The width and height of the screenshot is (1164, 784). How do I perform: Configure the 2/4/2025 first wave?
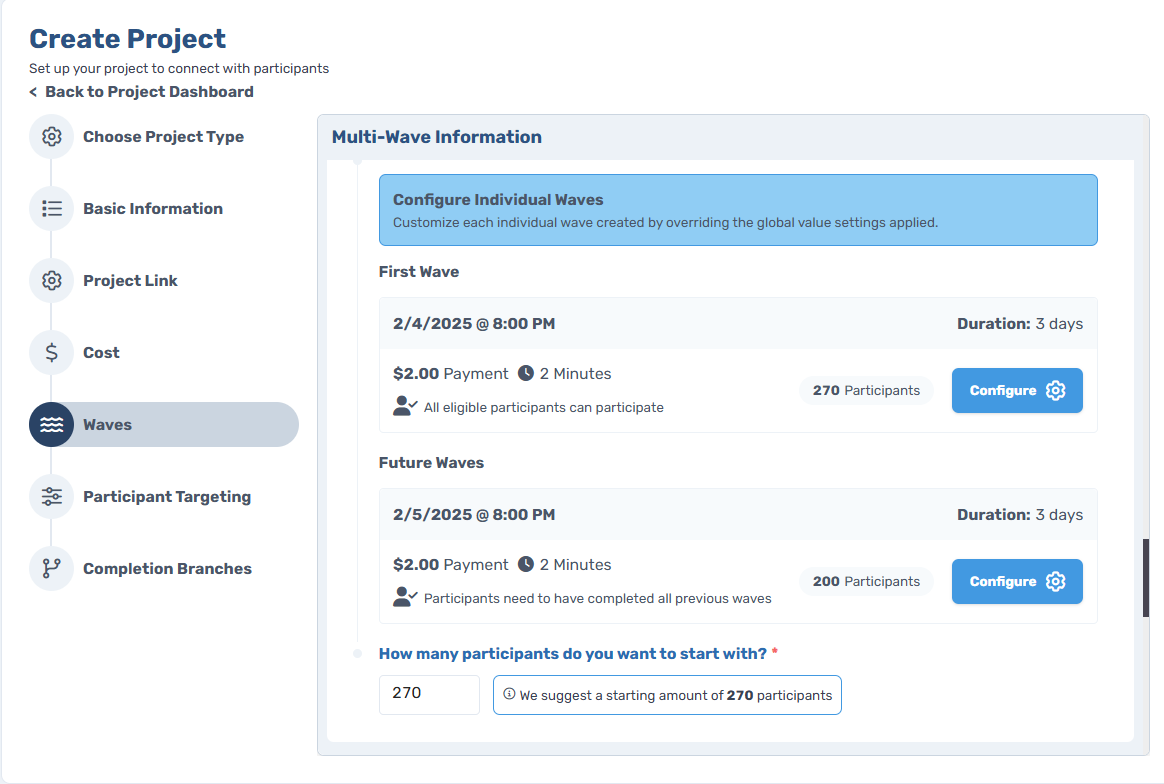pyautogui.click(x=1017, y=391)
